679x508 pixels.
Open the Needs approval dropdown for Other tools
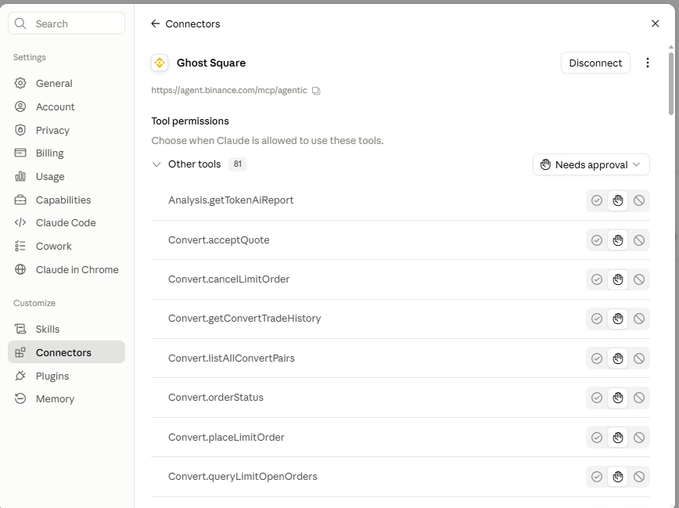click(x=591, y=165)
